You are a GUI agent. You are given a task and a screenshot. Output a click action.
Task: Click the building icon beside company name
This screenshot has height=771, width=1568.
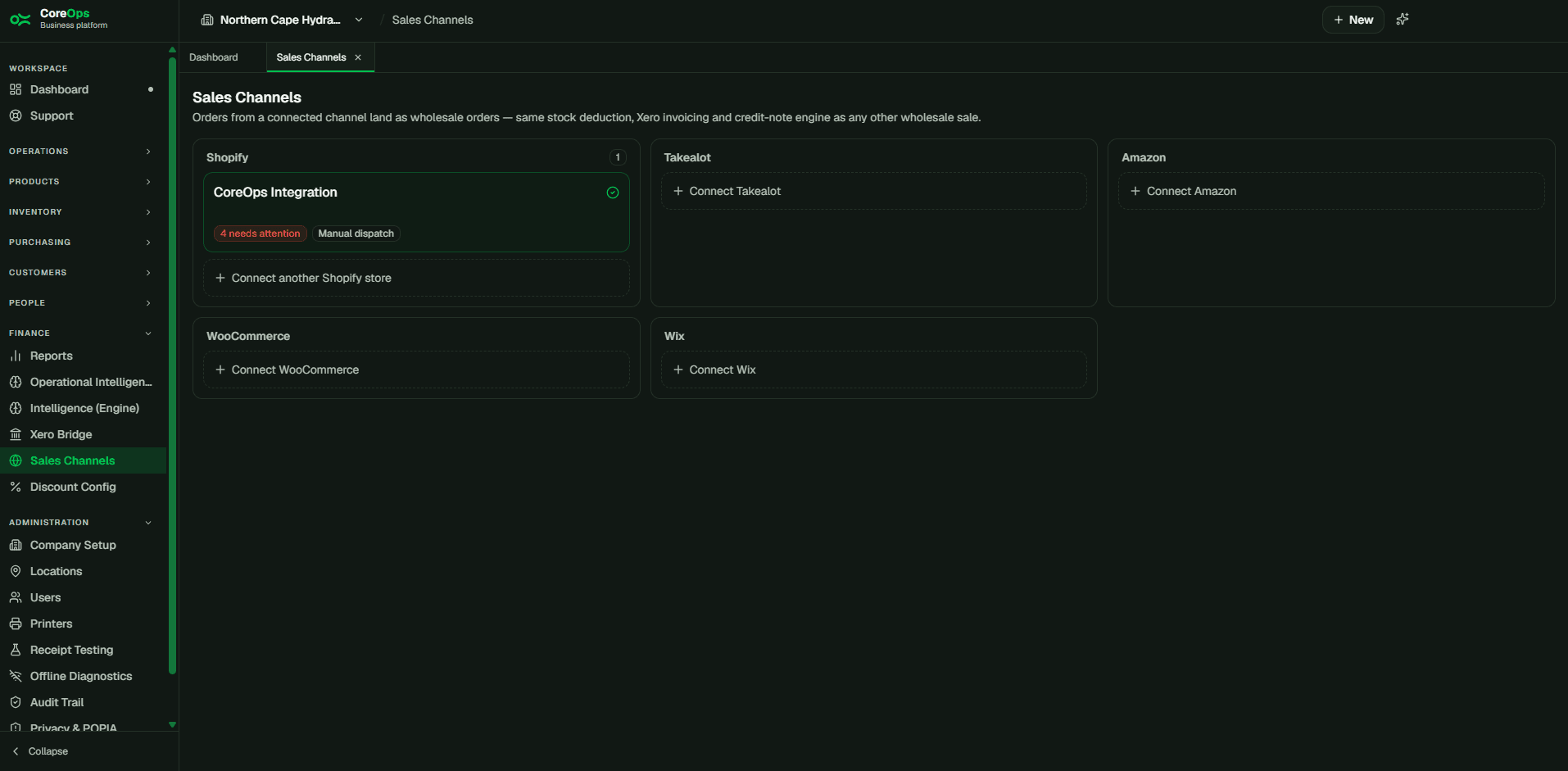(x=207, y=20)
